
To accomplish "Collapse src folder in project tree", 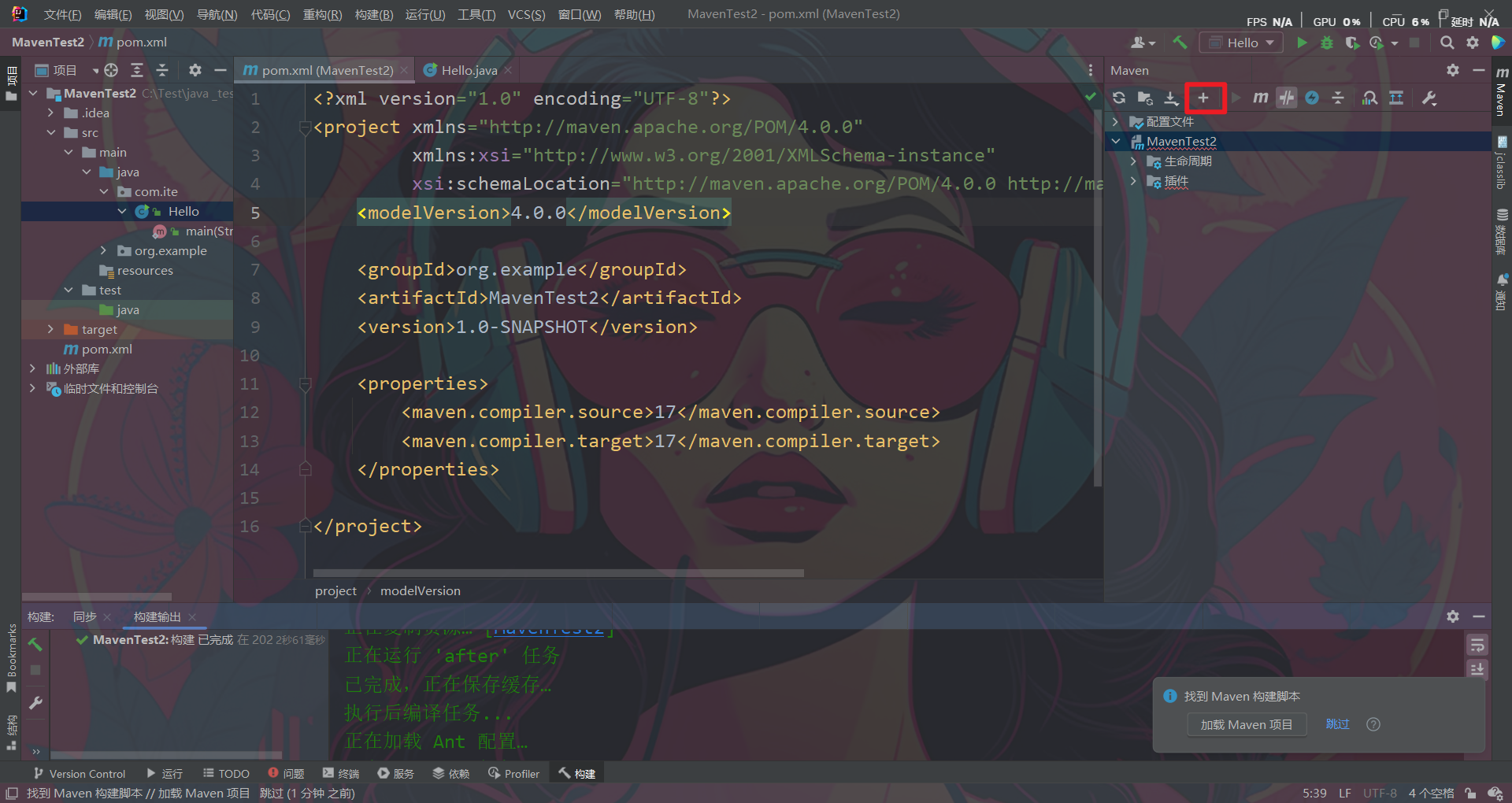I will (51, 132).
